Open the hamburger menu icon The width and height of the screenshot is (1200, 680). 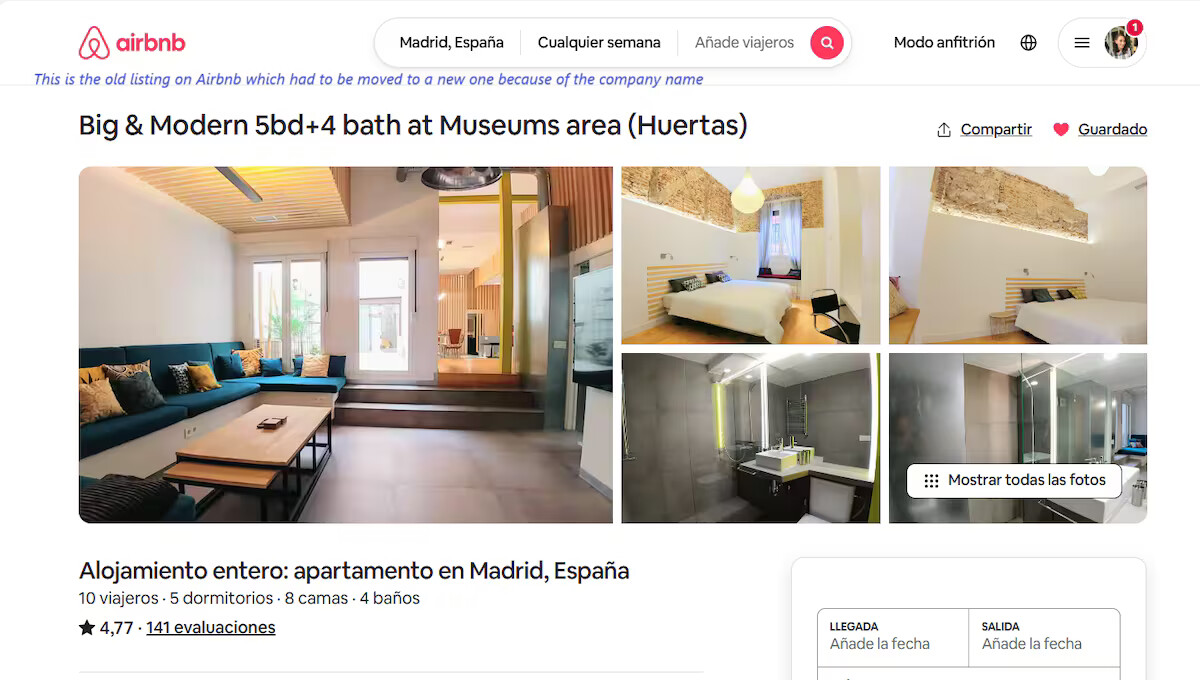coord(1082,43)
